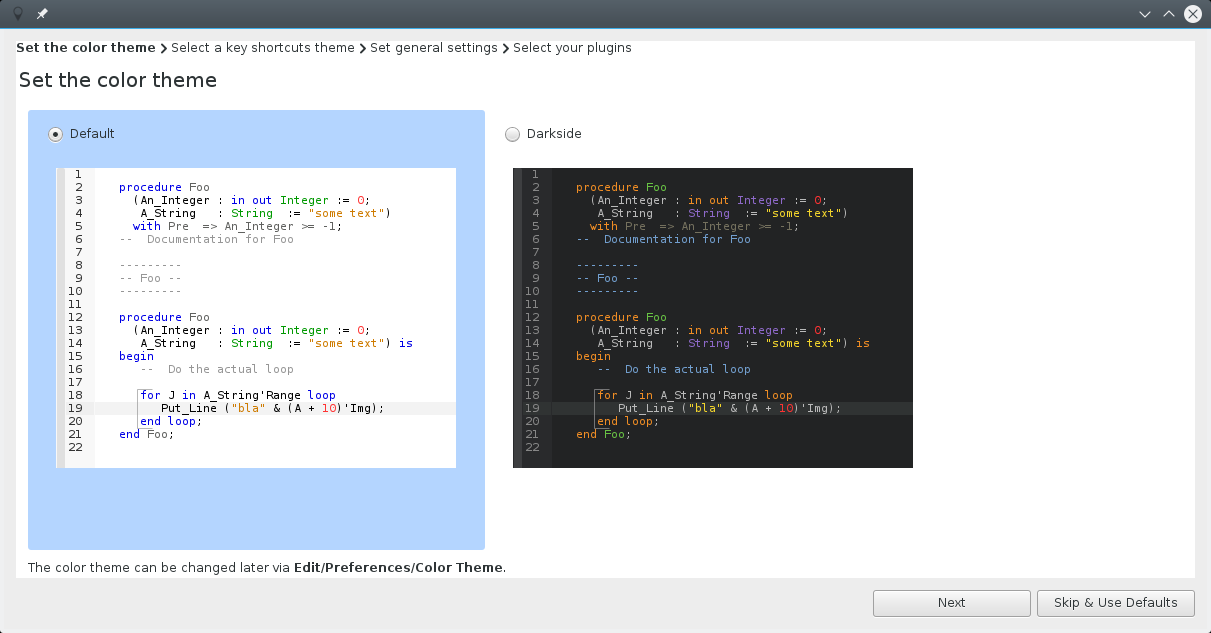
Task: Click the Default theme code preview thumbnail
Action: [x=256, y=318]
